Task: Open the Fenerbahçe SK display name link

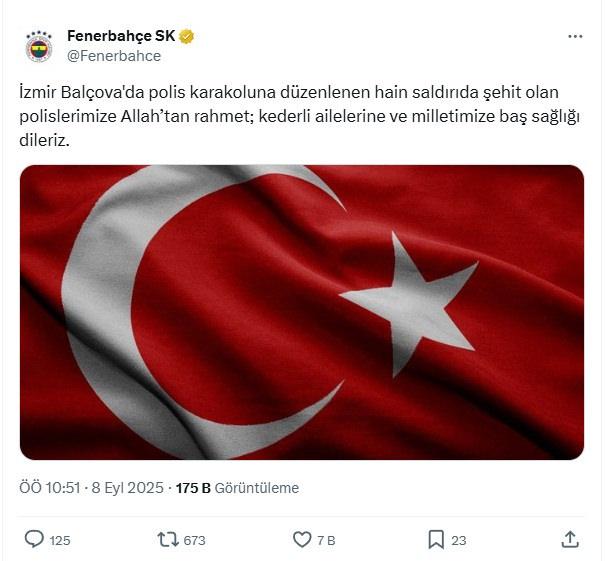Action: [x=121, y=36]
